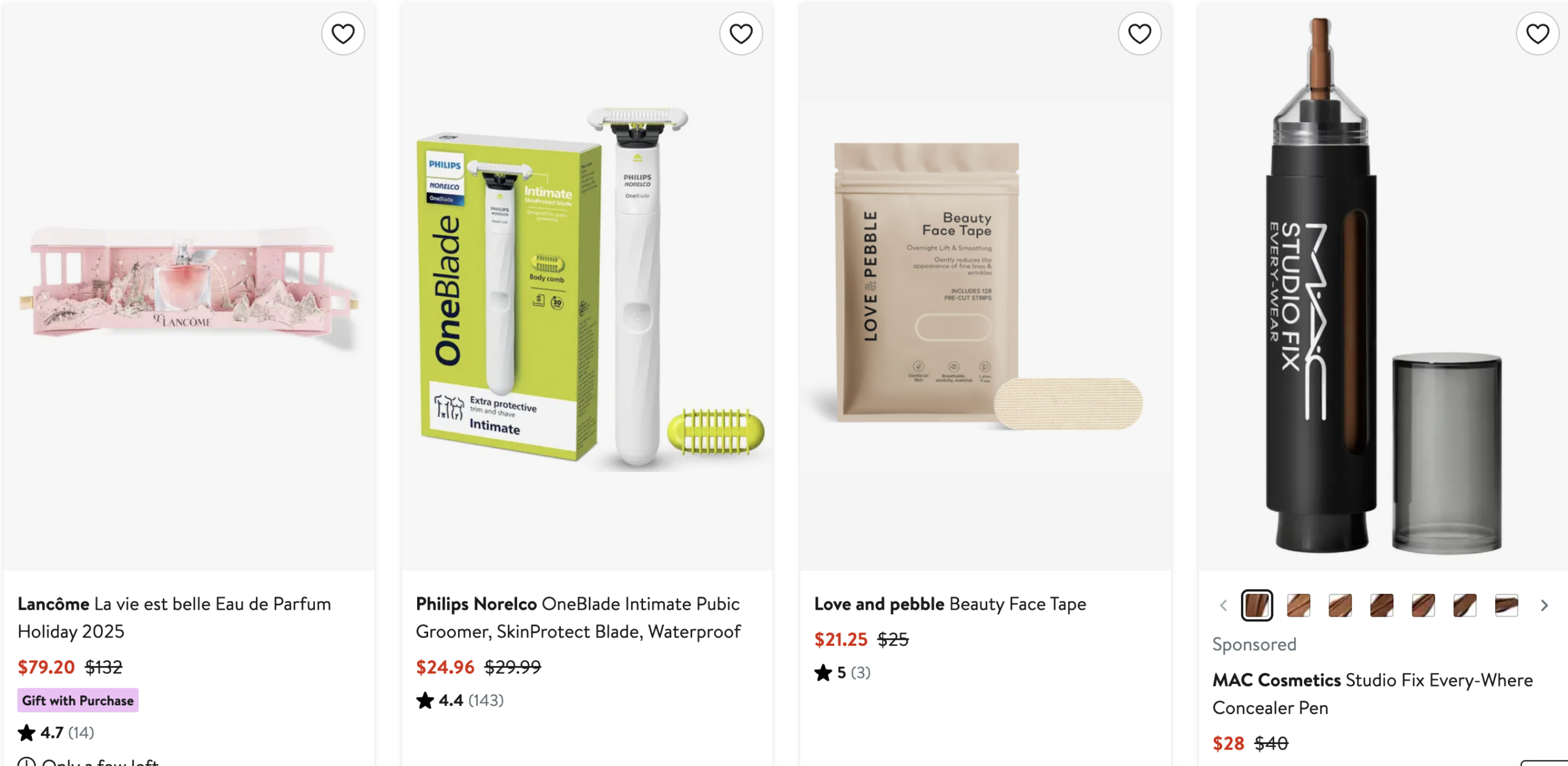This screenshot has width=1568, height=766.
Task: Choose the fifth concealer shade swatch
Action: point(1423,606)
